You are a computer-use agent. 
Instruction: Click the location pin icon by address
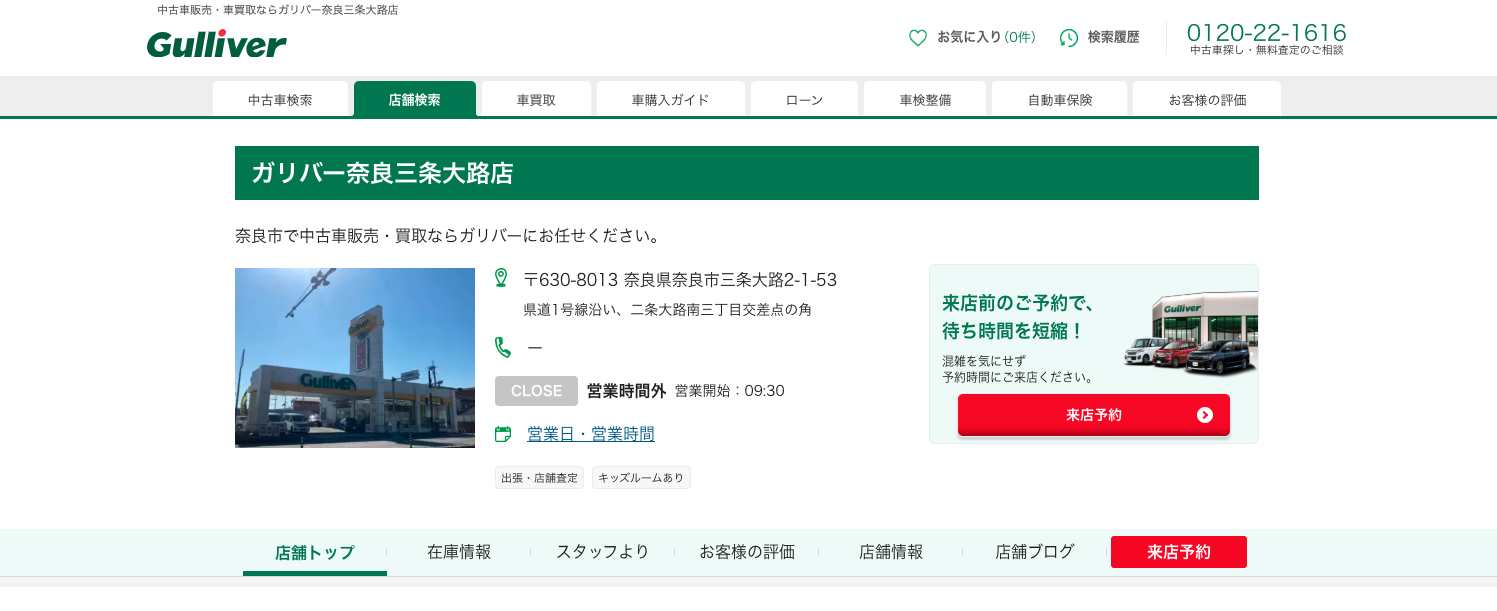coord(502,277)
